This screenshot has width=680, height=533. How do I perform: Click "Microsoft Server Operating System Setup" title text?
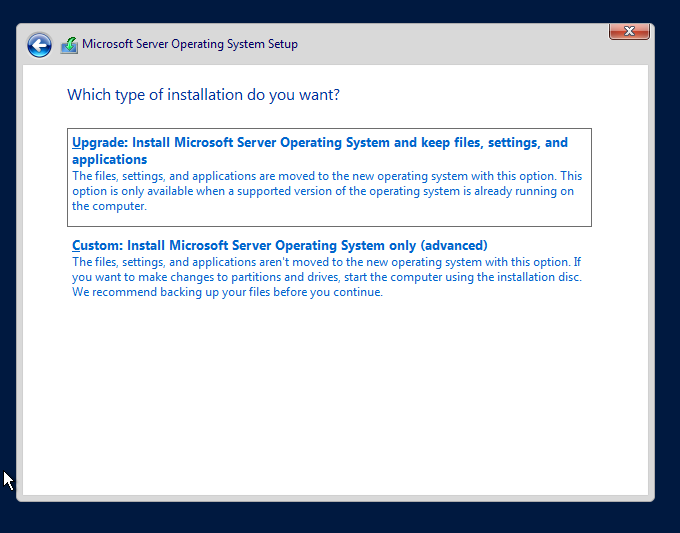point(190,44)
